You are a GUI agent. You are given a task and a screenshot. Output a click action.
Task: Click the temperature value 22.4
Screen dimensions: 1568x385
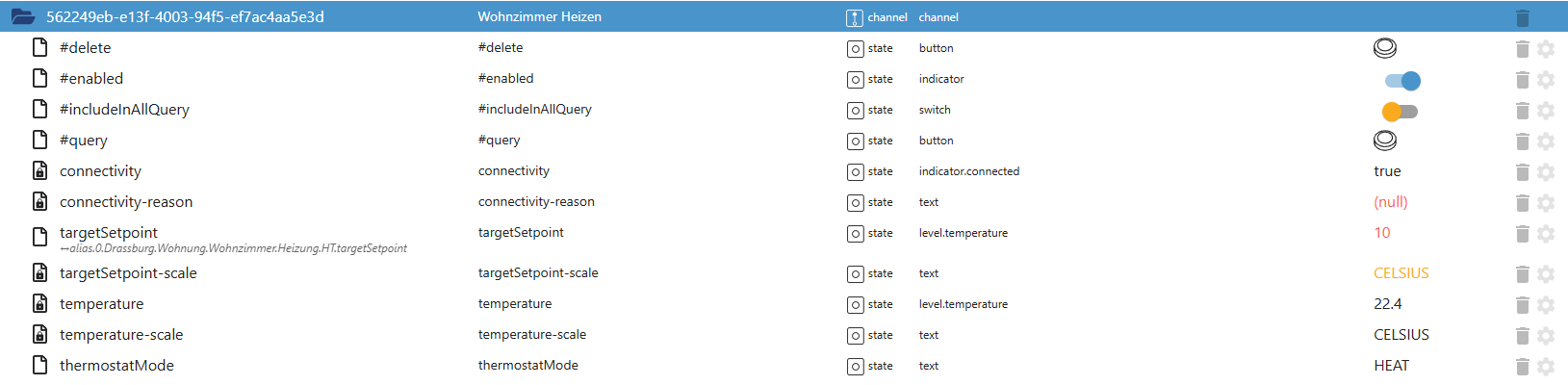pos(1387,304)
